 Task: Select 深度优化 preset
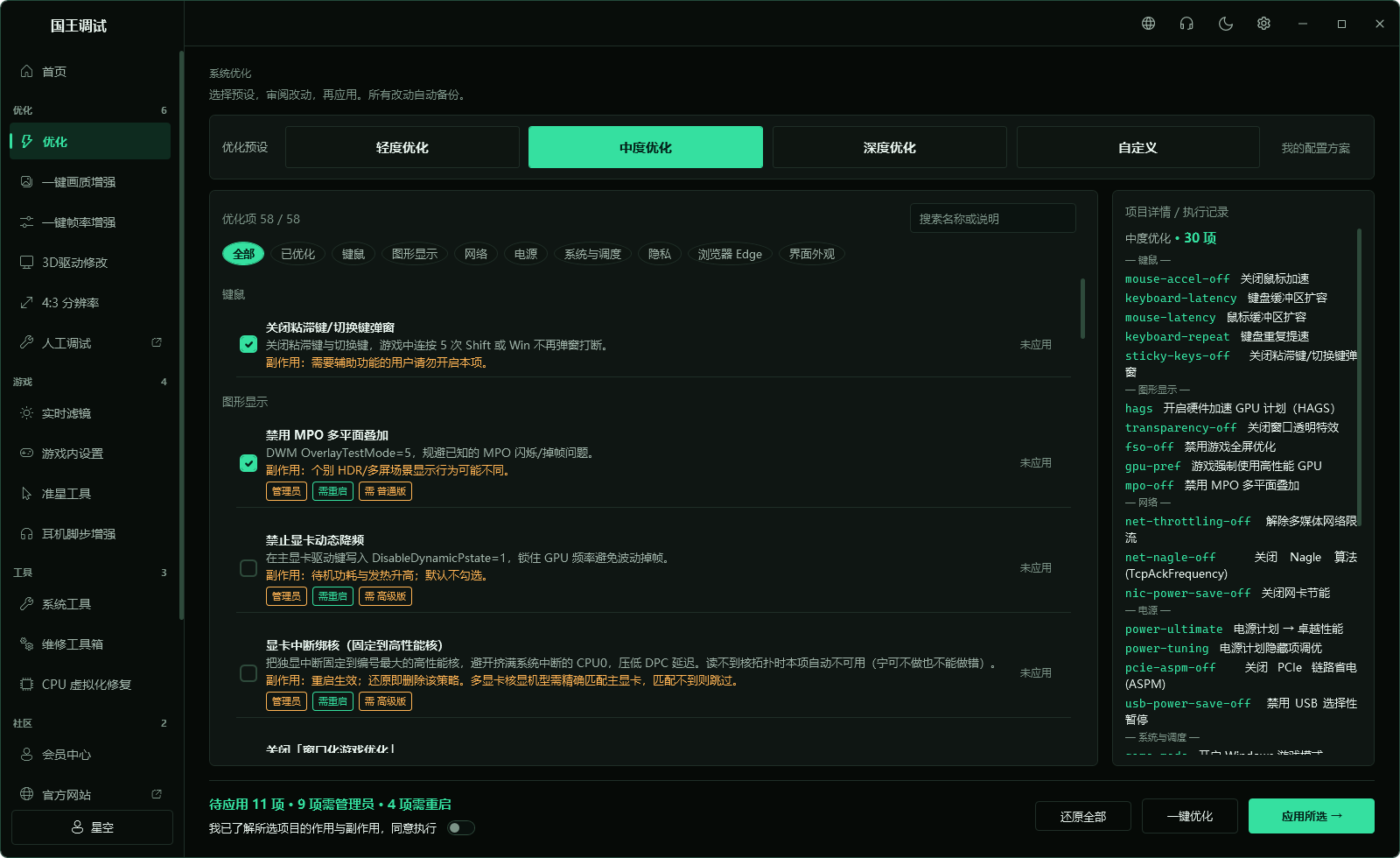click(x=890, y=147)
